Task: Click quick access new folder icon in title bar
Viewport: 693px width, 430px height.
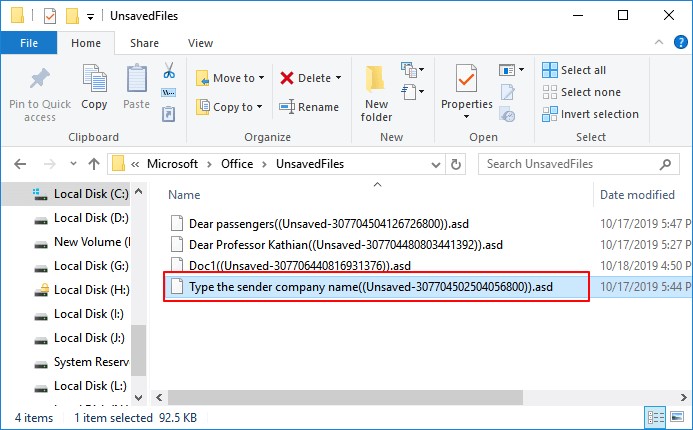Action: [x=72, y=16]
